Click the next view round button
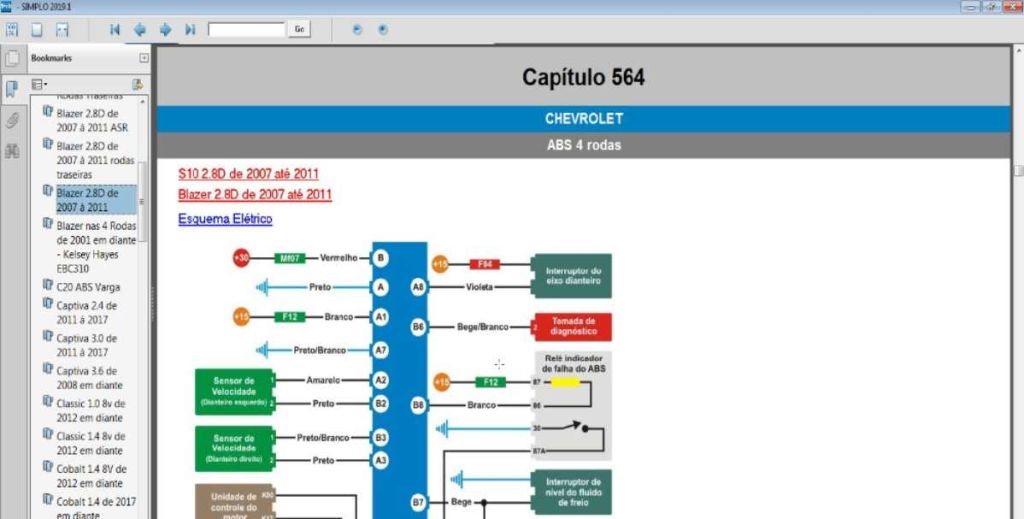 coord(383,29)
